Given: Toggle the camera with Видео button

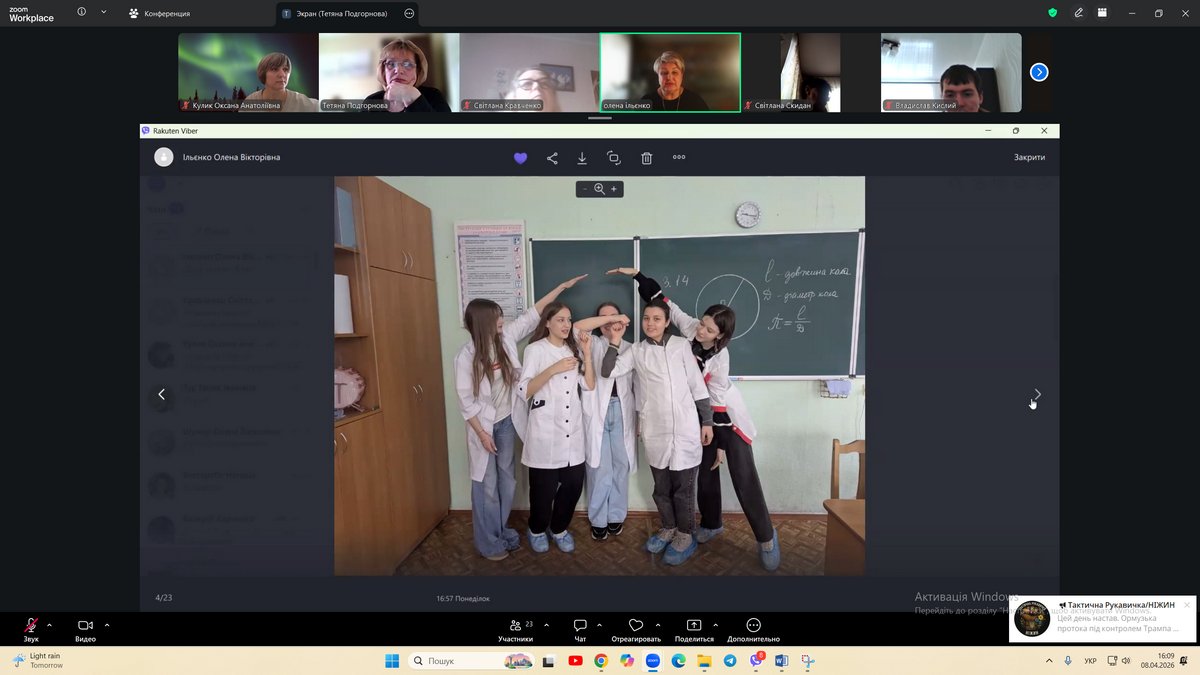Looking at the screenshot, I should point(85,629).
